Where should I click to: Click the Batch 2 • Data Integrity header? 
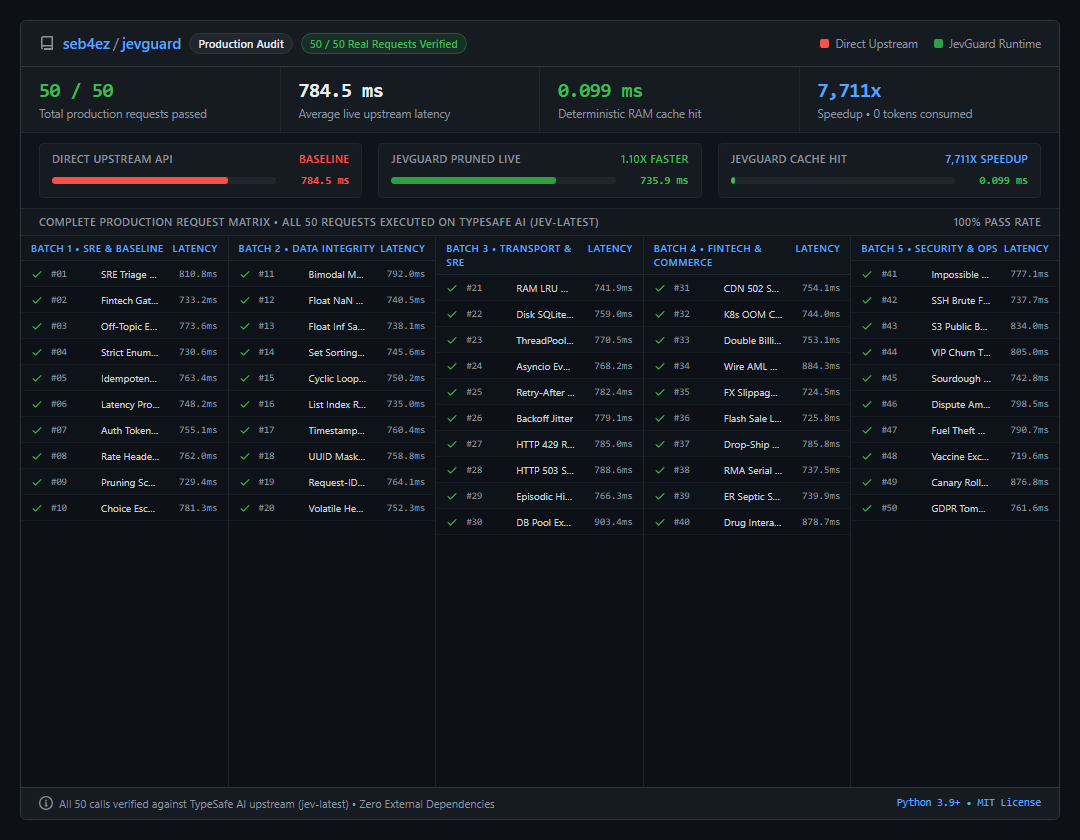tap(307, 249)
